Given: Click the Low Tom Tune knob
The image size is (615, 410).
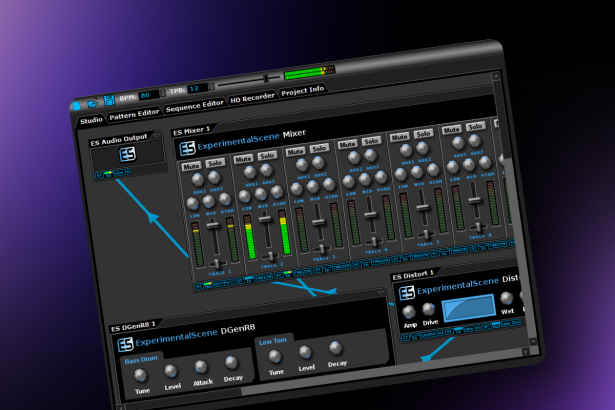Looking at the screenshot, I should 275,357.
